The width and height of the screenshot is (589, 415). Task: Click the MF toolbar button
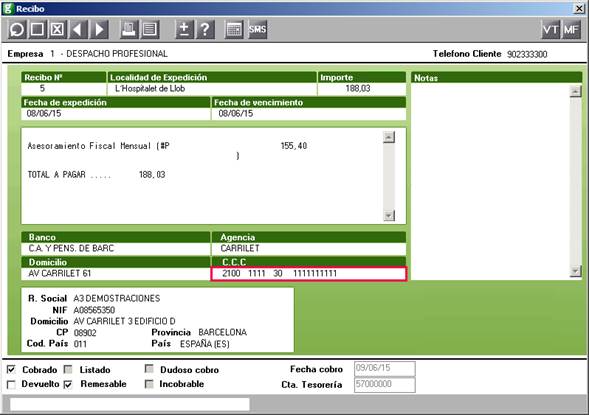pos(571,29)
